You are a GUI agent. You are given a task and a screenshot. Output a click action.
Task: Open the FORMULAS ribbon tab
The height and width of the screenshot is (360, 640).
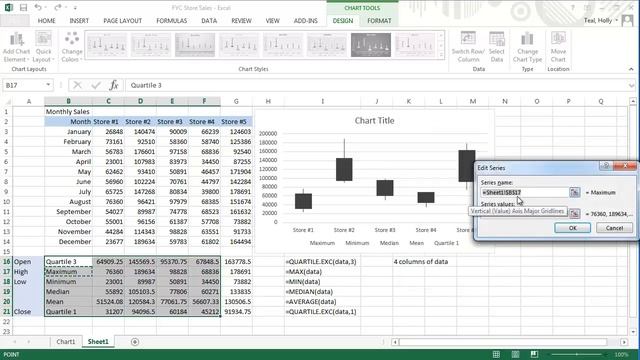pyautogui.click(x=171, y=20)
